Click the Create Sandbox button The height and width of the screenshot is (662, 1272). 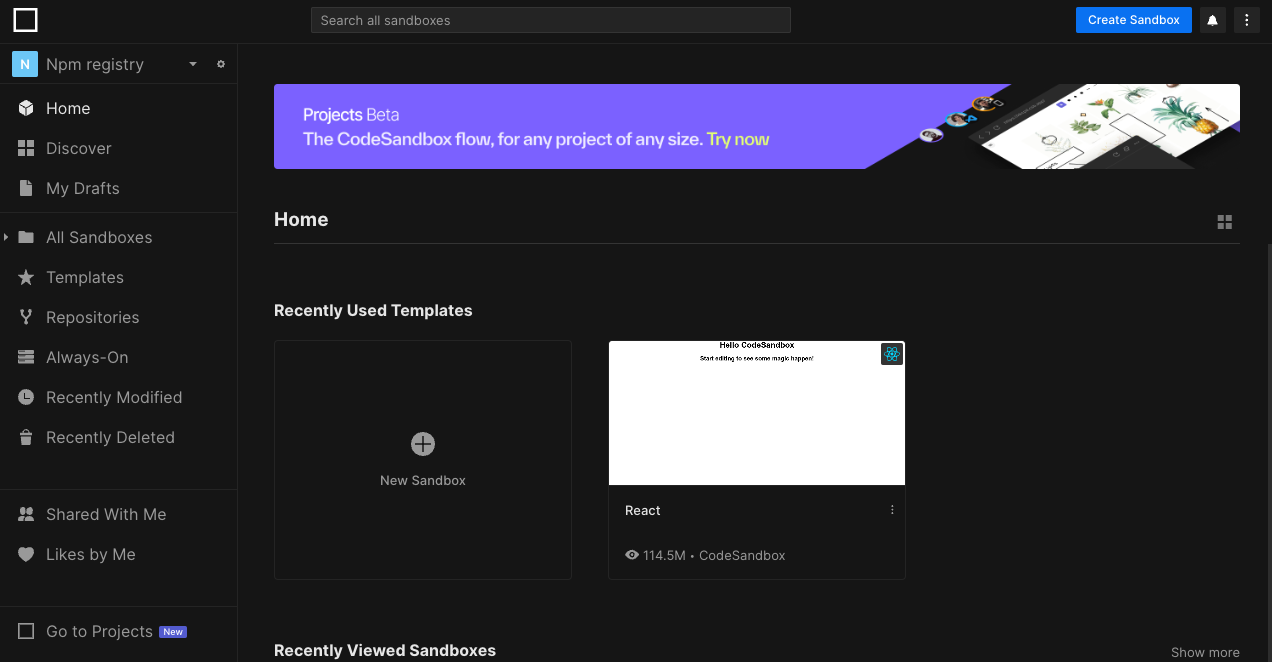click(1134, 20)
